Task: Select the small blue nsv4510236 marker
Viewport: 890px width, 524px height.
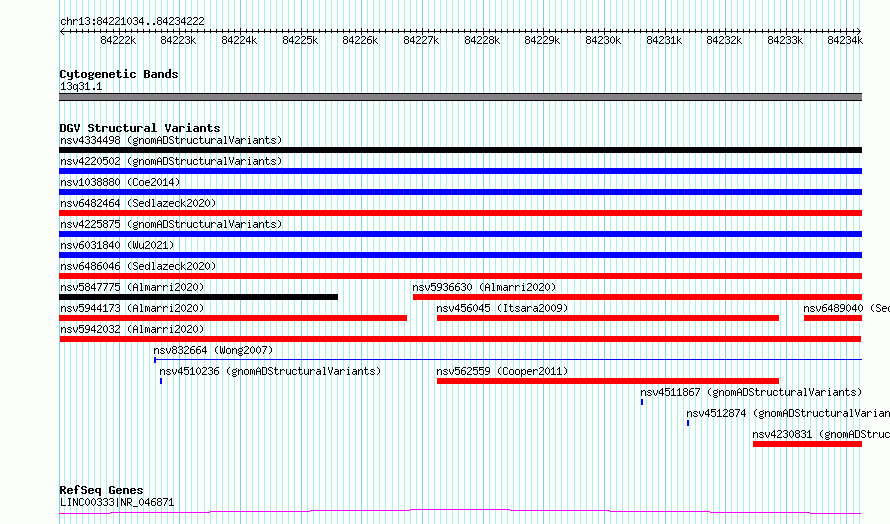Action: coord(161,381)
